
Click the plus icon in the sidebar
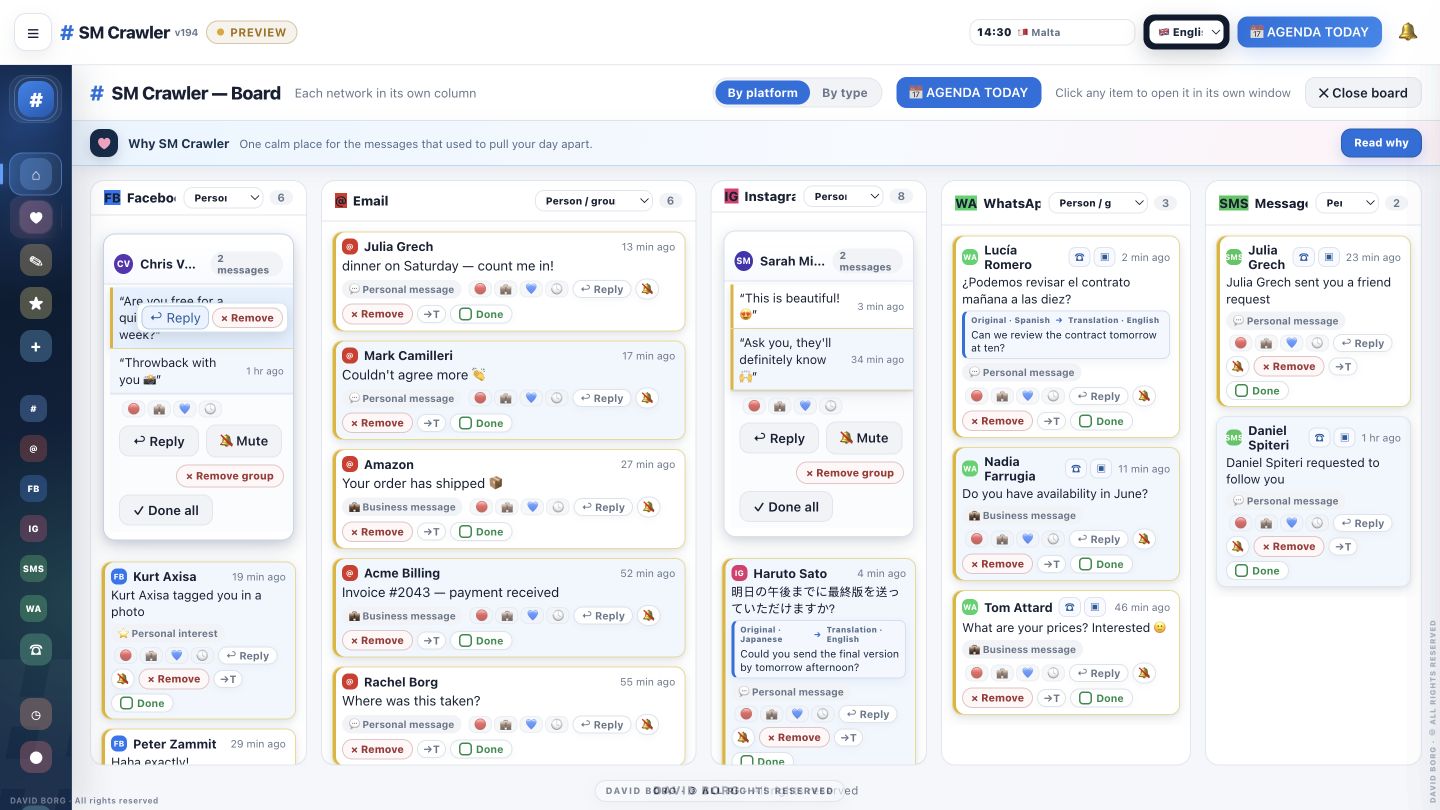click(x=36, y=346)
